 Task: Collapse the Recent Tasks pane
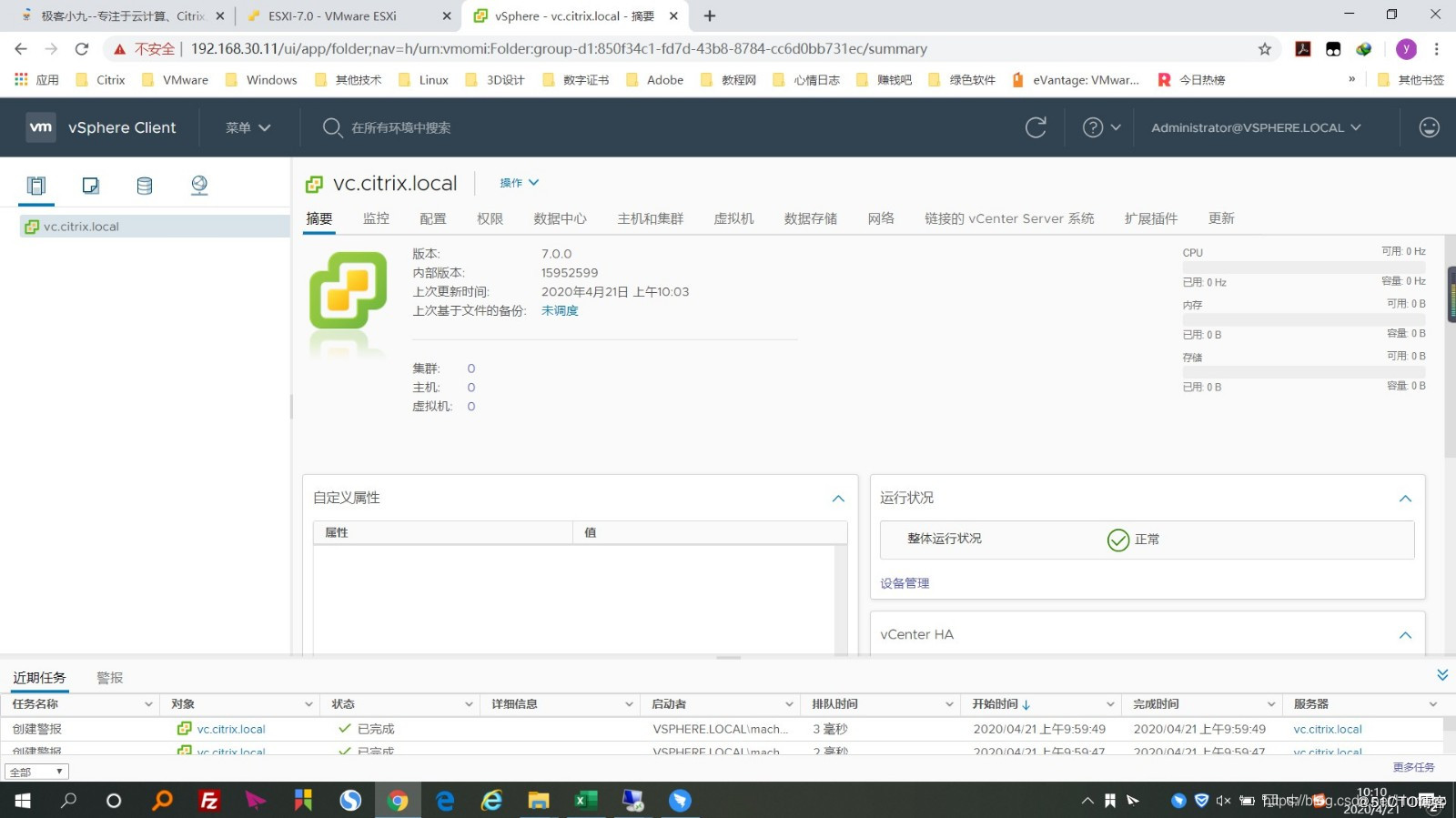point(1442,675)
